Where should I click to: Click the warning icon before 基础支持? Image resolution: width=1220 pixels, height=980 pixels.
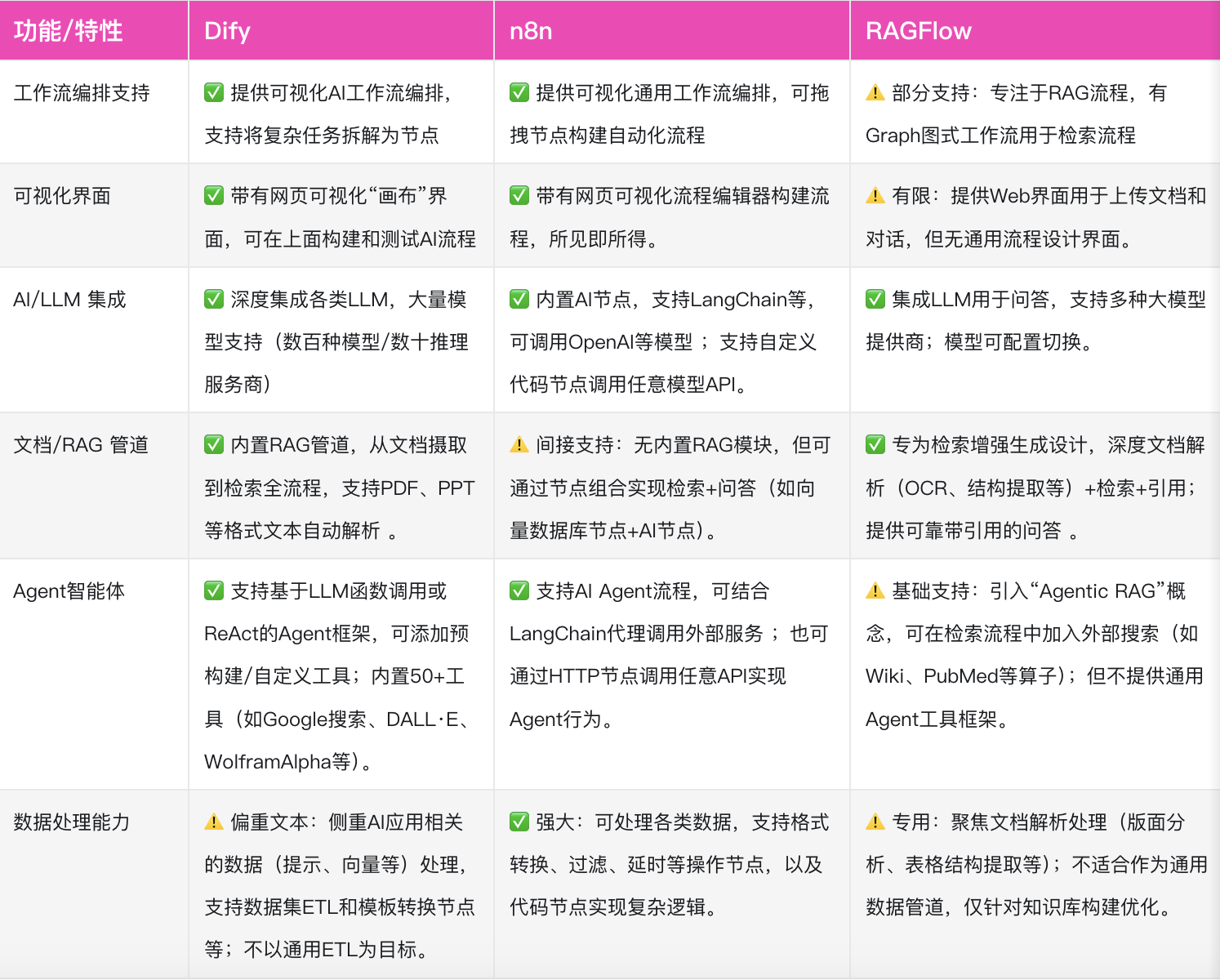click(x=875, y=590)
